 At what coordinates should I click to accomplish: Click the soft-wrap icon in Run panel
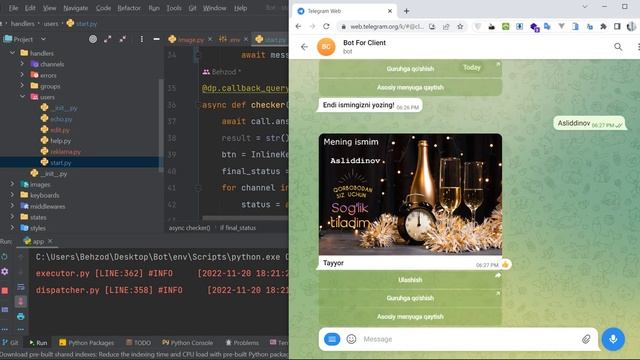click(x=21, y=287)
